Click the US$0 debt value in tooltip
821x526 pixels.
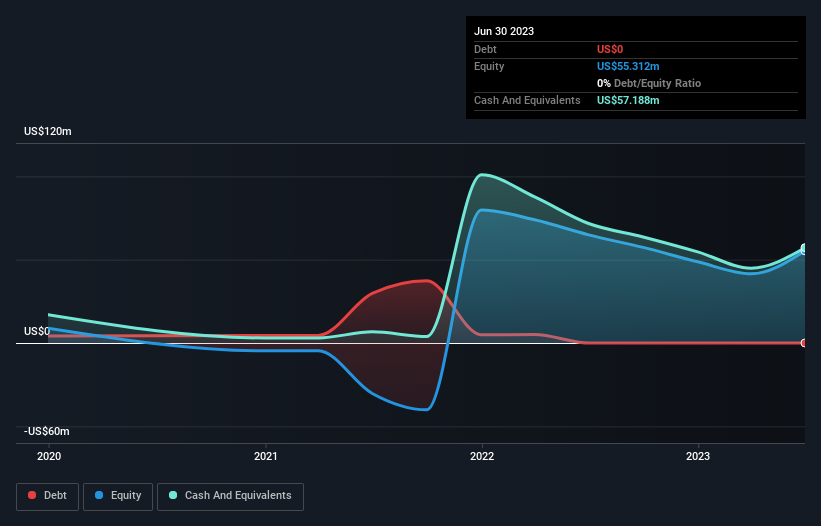[610, 49]
